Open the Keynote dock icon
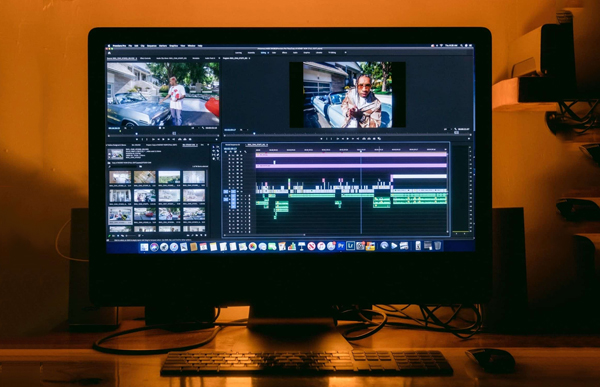The image size is (600, 387). click(302, 246)
